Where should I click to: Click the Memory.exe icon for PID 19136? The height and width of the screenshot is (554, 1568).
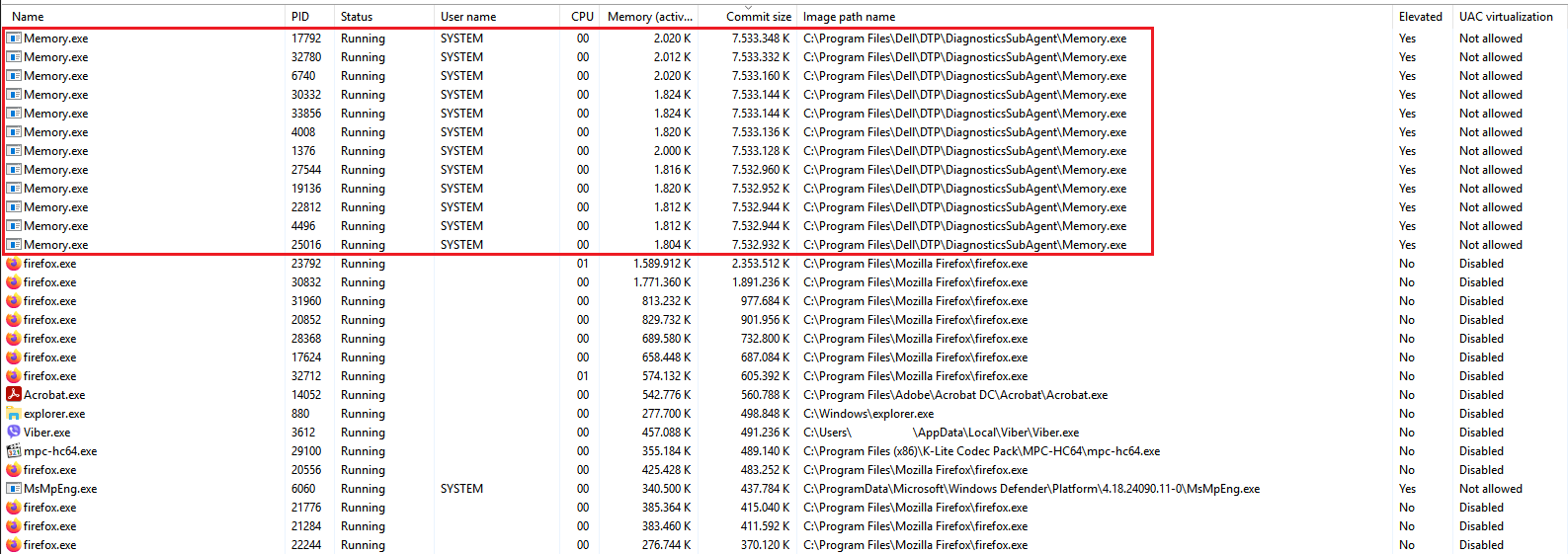[x=14, y=189]
